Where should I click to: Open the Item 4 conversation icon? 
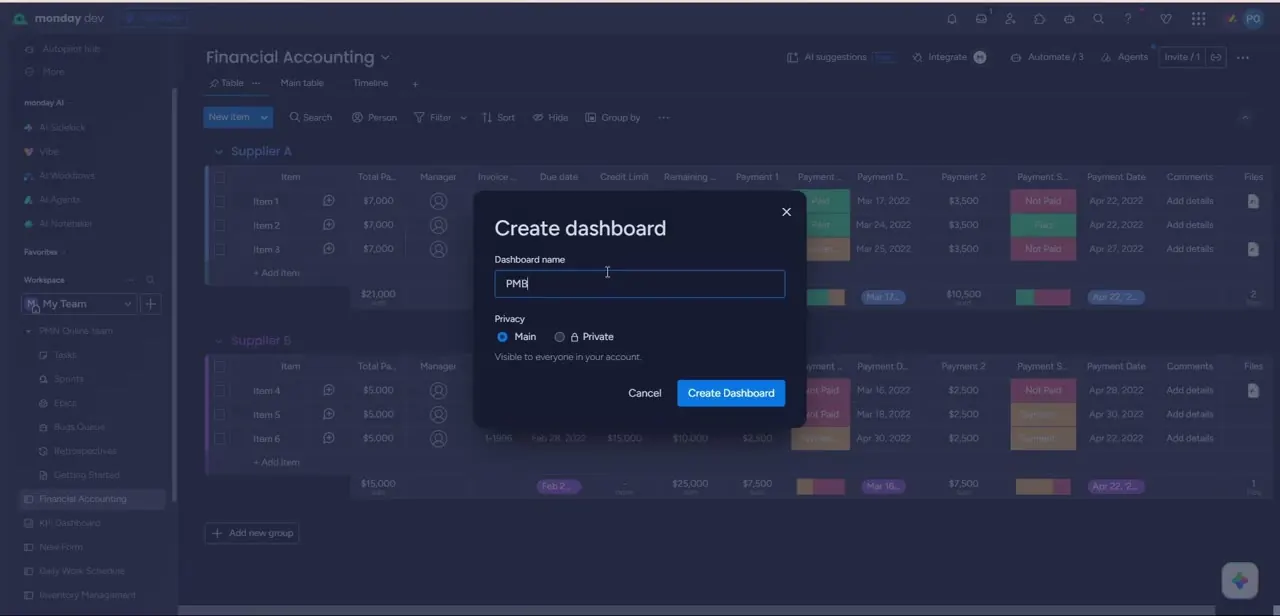328,390
